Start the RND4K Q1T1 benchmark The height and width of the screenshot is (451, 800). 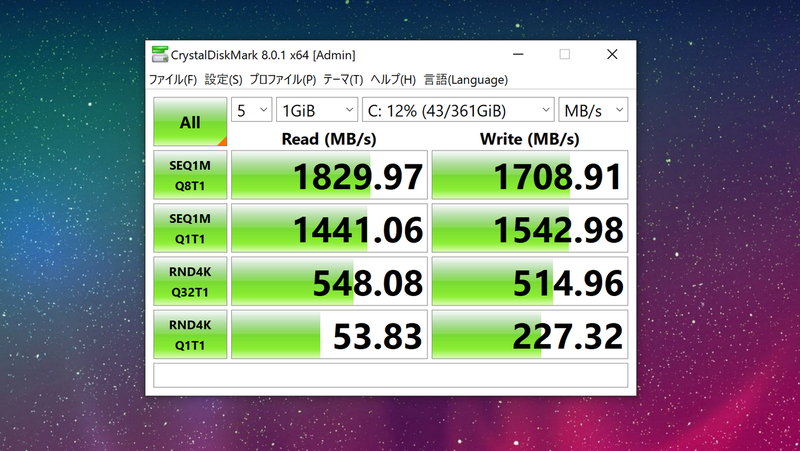[x=190, y=334]
